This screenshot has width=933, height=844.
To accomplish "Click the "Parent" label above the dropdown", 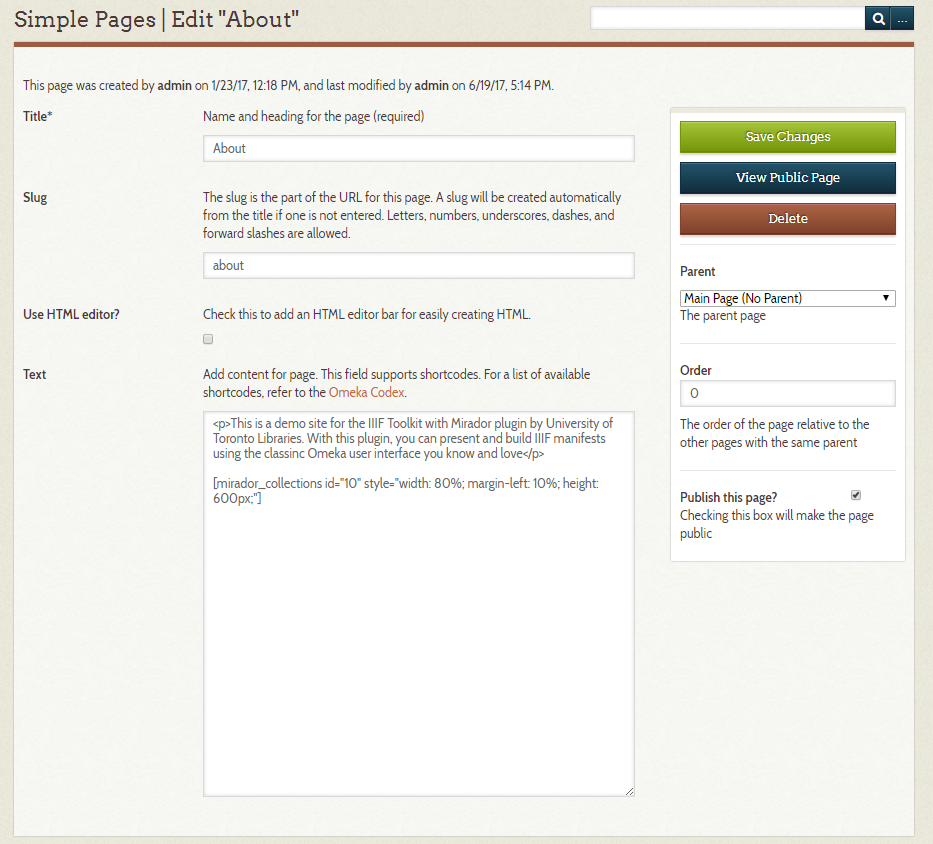I will coord(697,271).
